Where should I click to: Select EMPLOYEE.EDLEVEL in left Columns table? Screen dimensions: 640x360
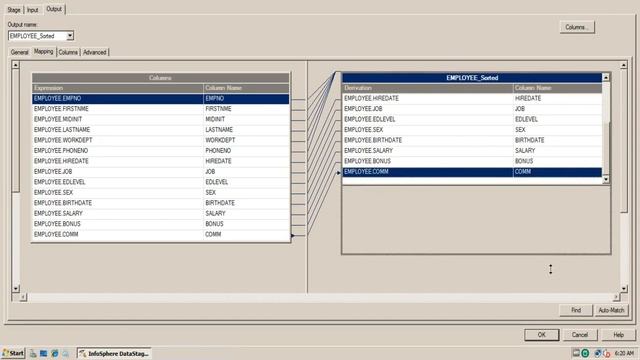pyautogui.click(x=117, y=182)
